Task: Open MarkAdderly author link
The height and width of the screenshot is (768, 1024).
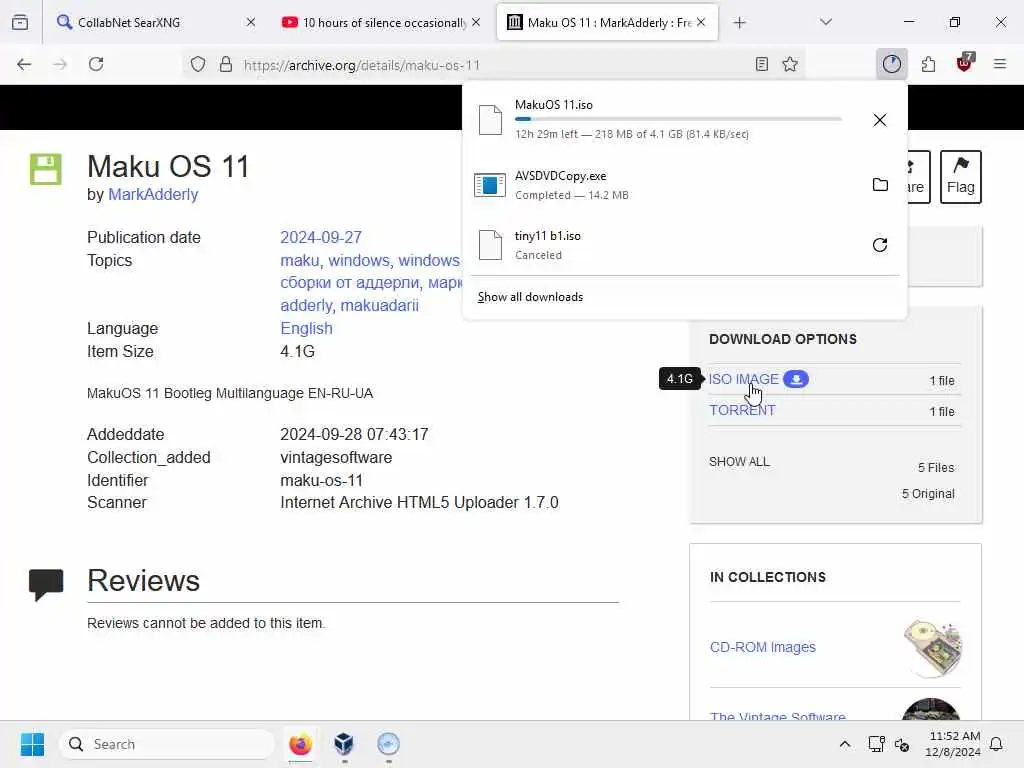Action: [x=153, y=195]
